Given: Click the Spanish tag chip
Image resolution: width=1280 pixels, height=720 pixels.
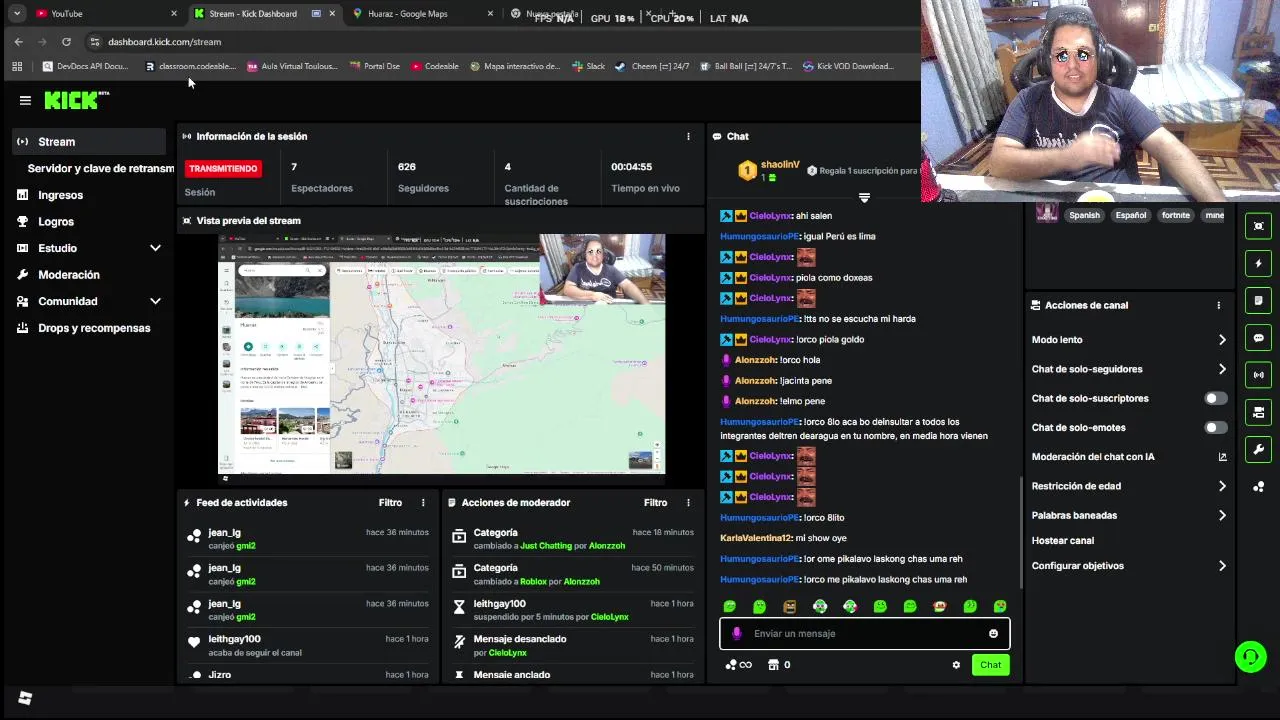Looking at the screenshot, I should tap(1084, 215).
